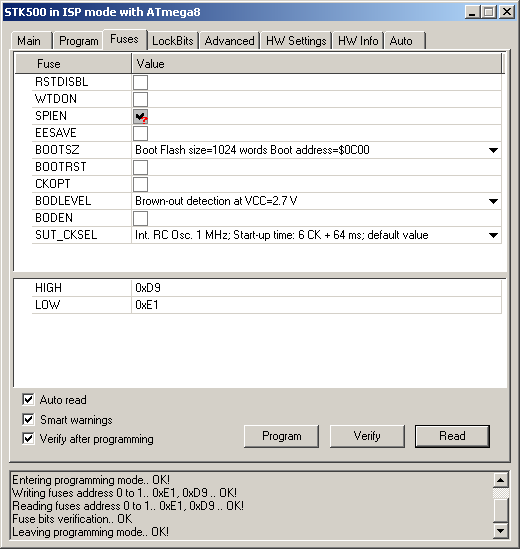This screenshot has width=520, height=549.
Task: Open the HW Info tab
Action: (x=358, y=41)
